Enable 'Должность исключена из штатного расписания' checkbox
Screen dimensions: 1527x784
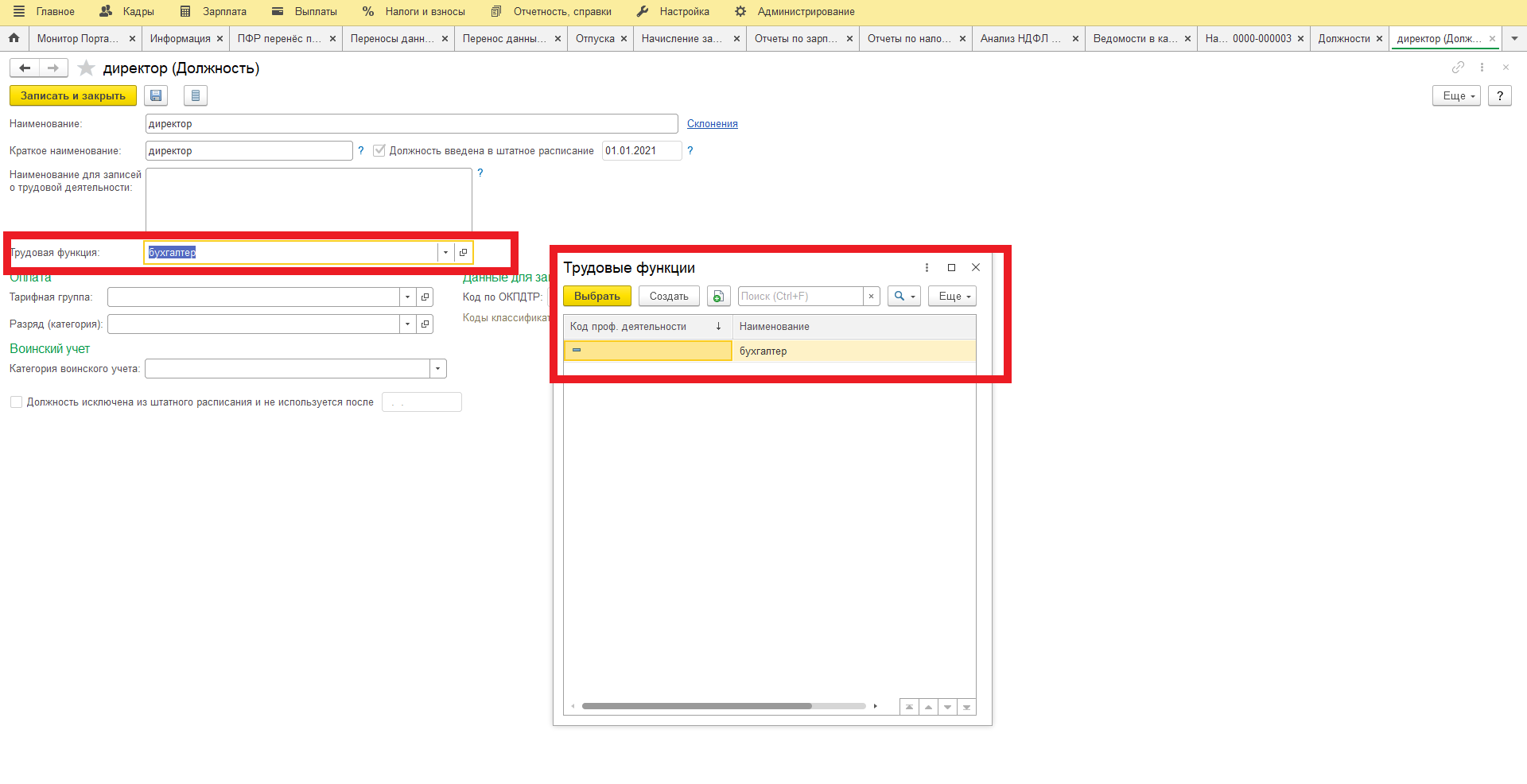[x=16, y=402]
